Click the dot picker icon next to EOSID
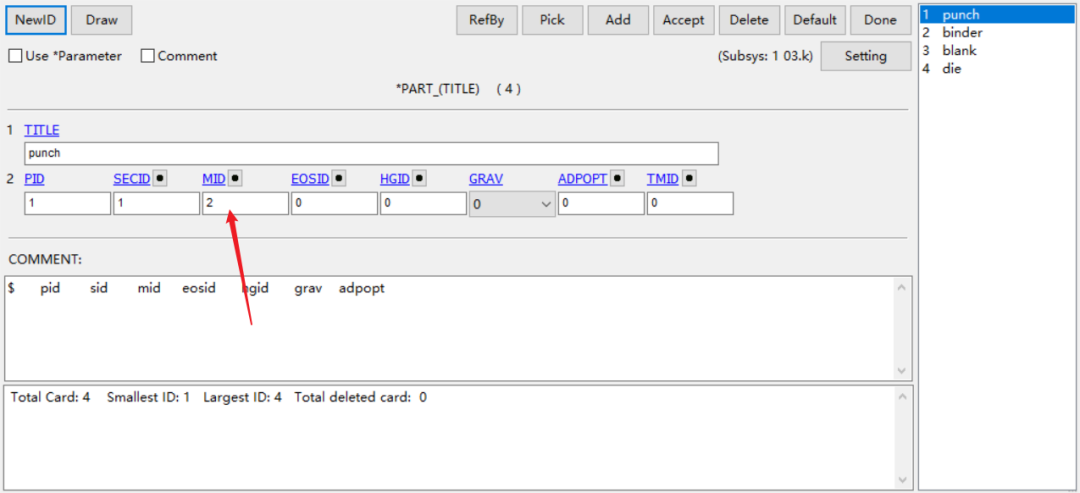 pyautogui.click(x=338, y=178)
